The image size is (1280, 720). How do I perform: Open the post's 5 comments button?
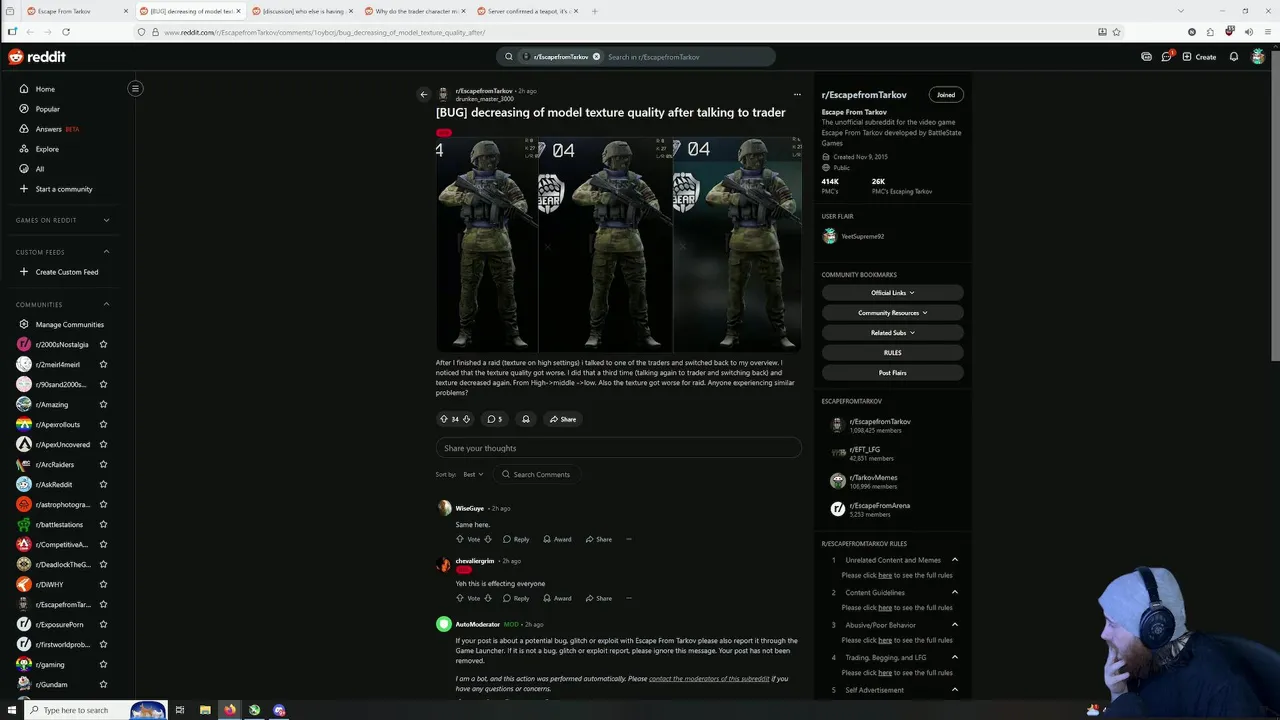tap(494, 419)
